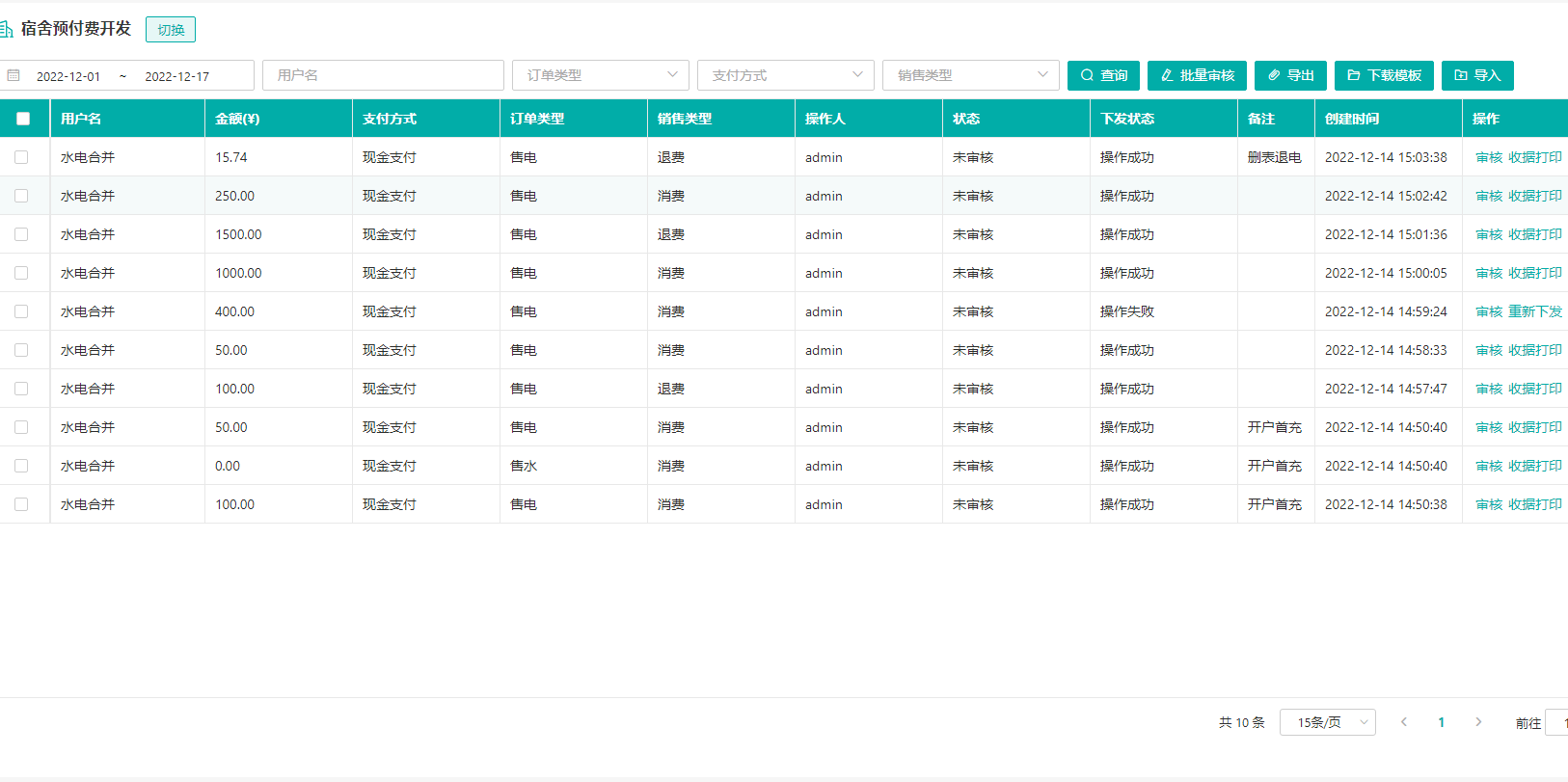Image resolution: width=1568 pixels, height=782 pixels.
Task: Check the row with amount 1500.00
Action: pos(21,234)
